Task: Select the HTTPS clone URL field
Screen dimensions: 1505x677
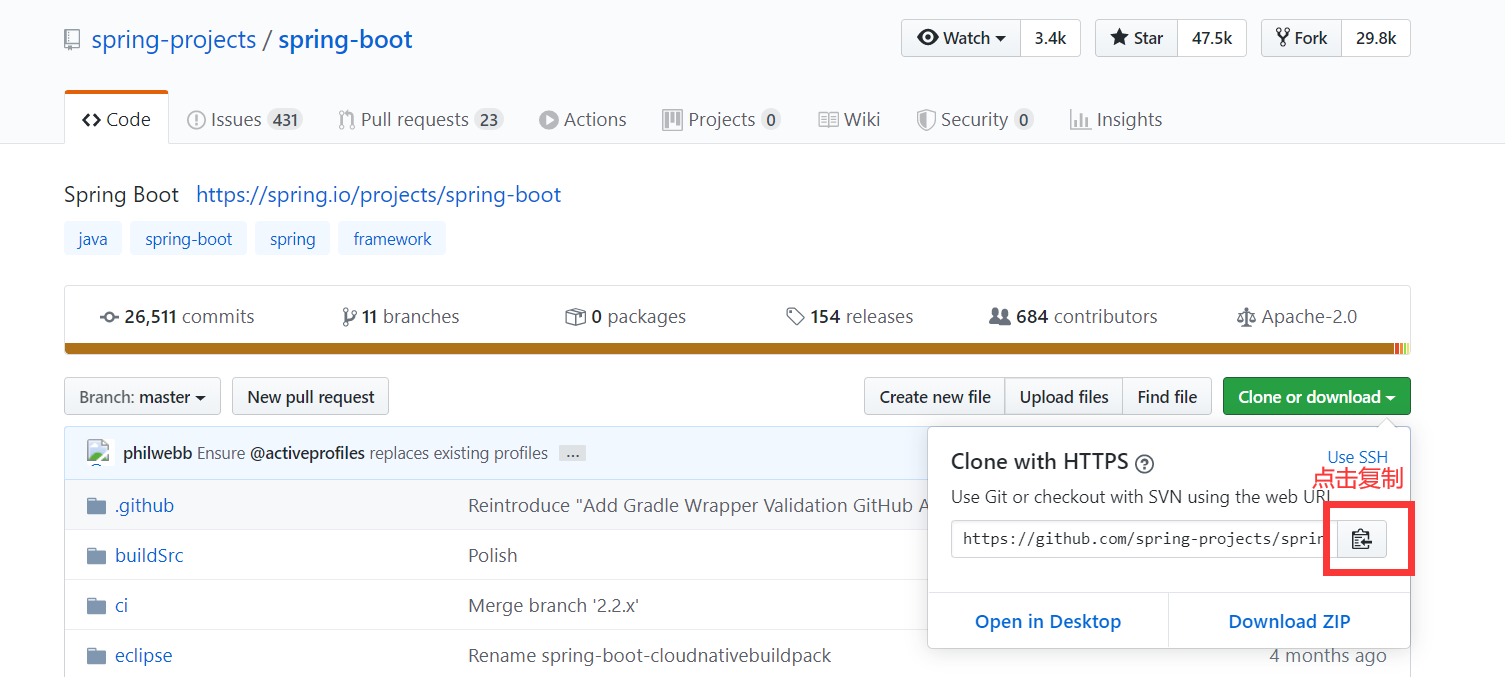Action: [1144, 539]
